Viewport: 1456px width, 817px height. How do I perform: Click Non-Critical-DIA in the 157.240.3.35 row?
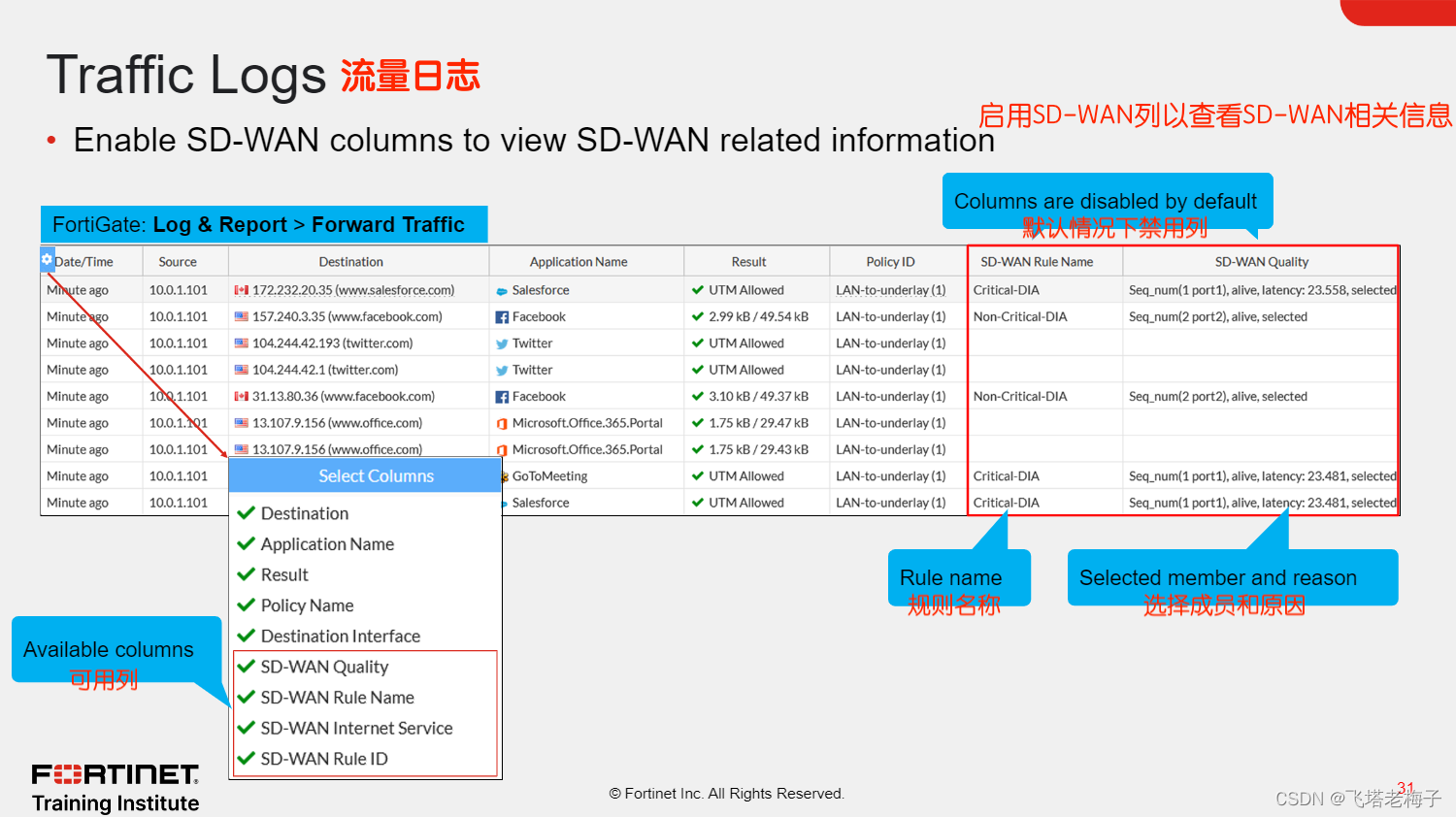tap(1020, 316)
